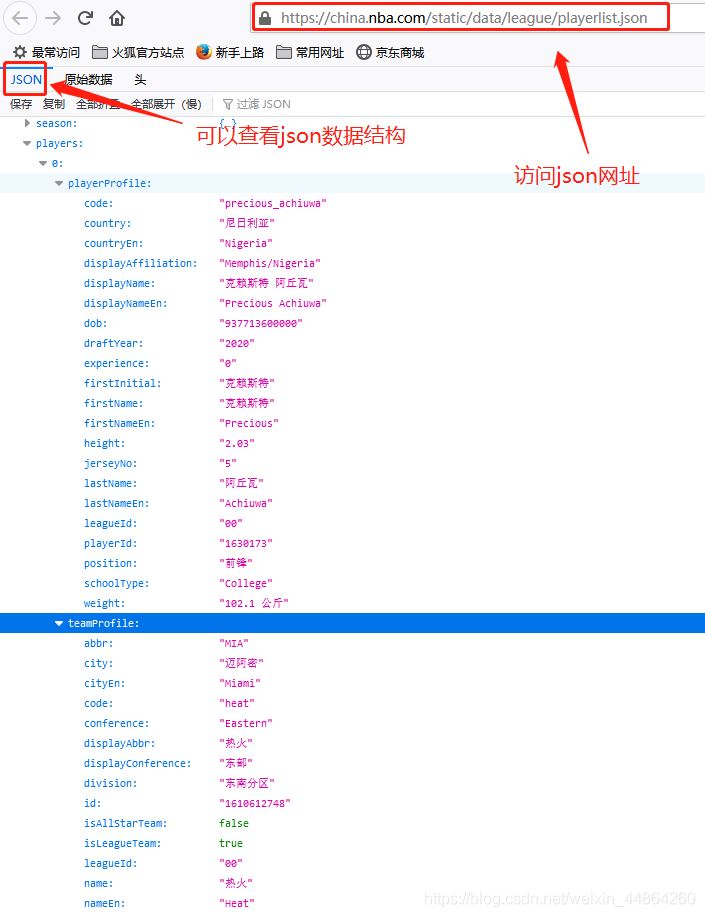The image size is (705, 917).
Task: Click the height value "2.03"
Action: point(236,443)
